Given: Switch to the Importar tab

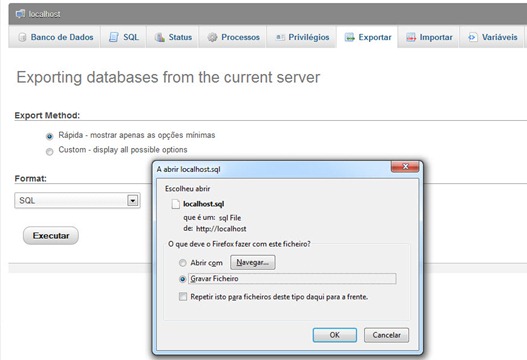Looking at the screenshot, I should click(x=429, y=37).
